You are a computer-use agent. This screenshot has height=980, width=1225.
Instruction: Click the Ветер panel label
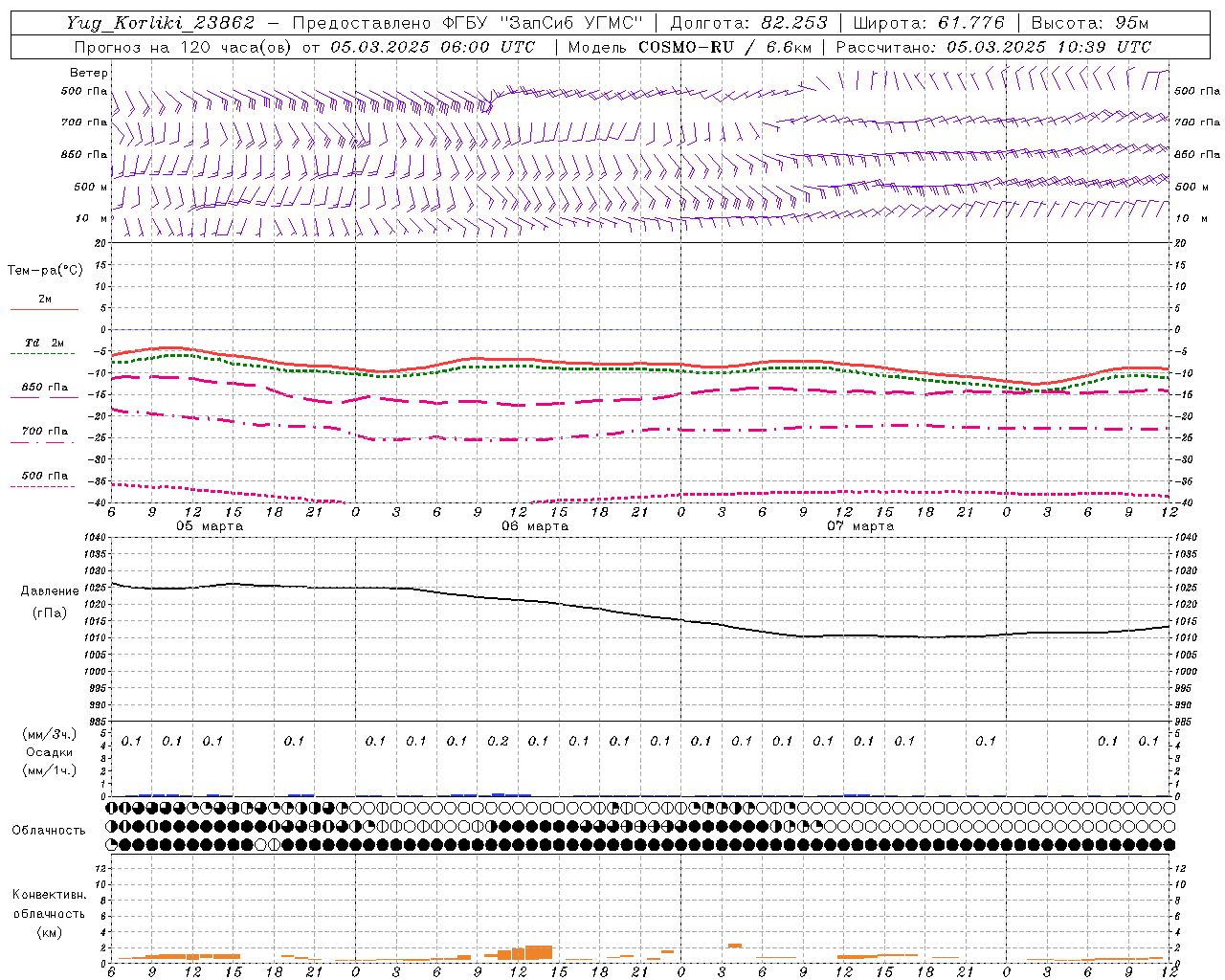(x=88, y=73)
